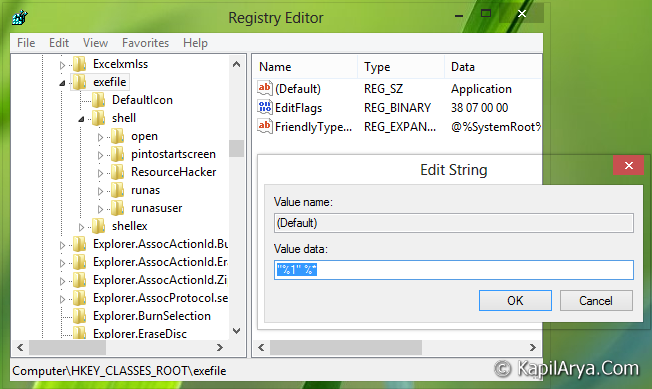Select the REG_EXPAN... type cell

[x=400, y=127]
